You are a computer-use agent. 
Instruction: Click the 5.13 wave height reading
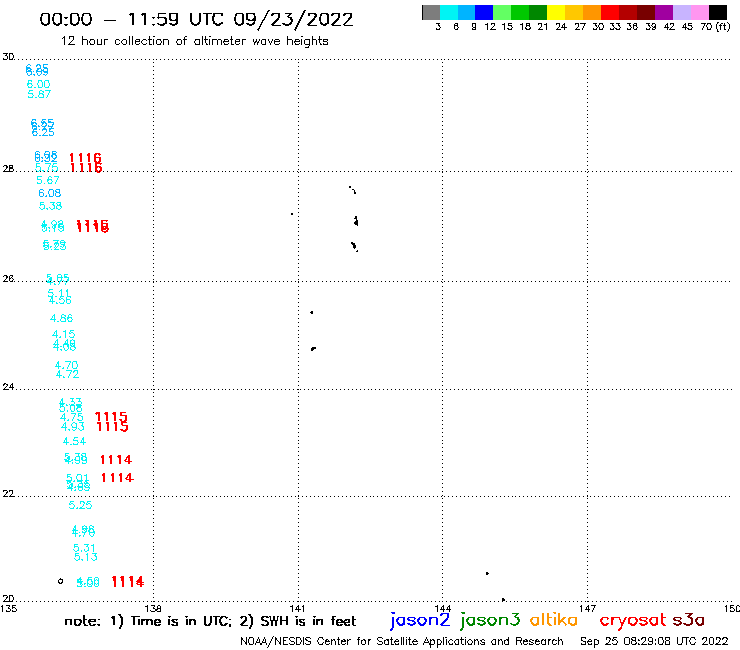click(85, 557)
